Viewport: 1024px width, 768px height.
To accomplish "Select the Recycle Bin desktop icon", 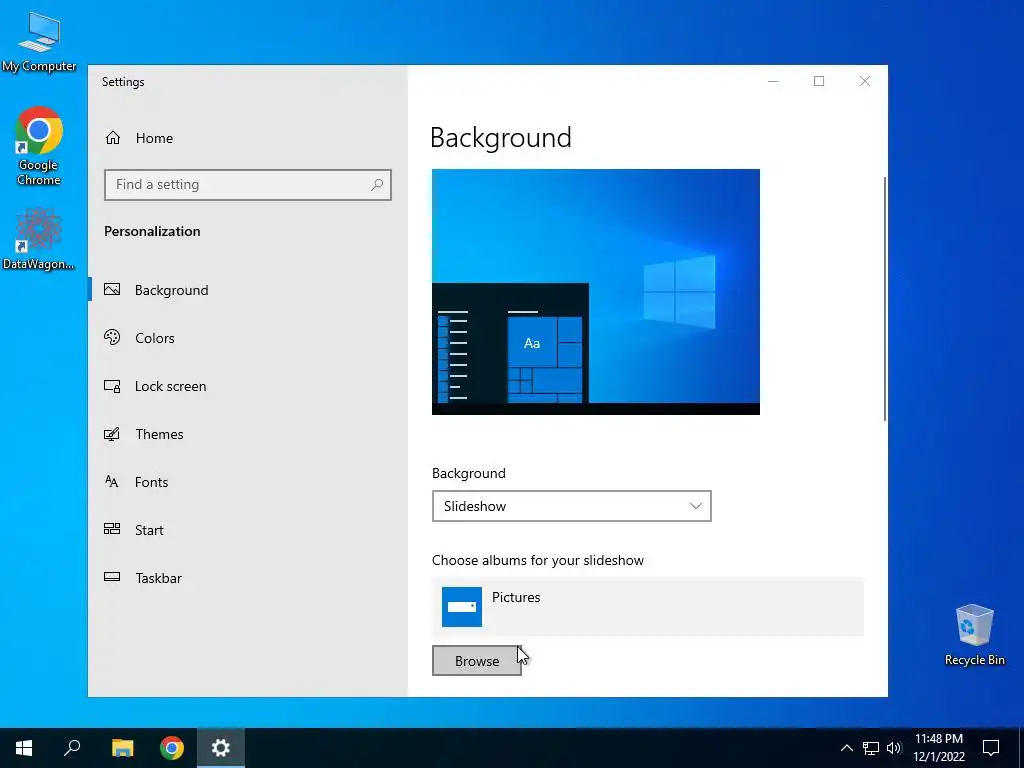I will (x=974, y=635).
